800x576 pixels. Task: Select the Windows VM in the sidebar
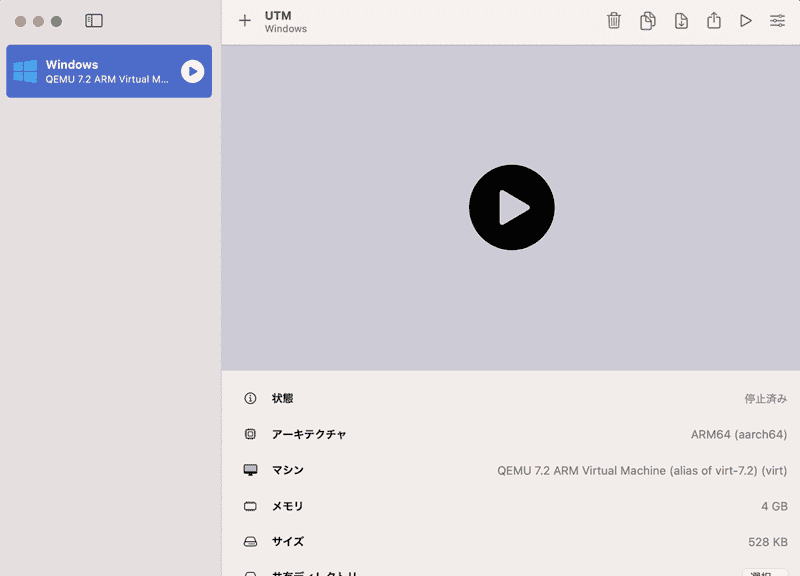(109, 71)
